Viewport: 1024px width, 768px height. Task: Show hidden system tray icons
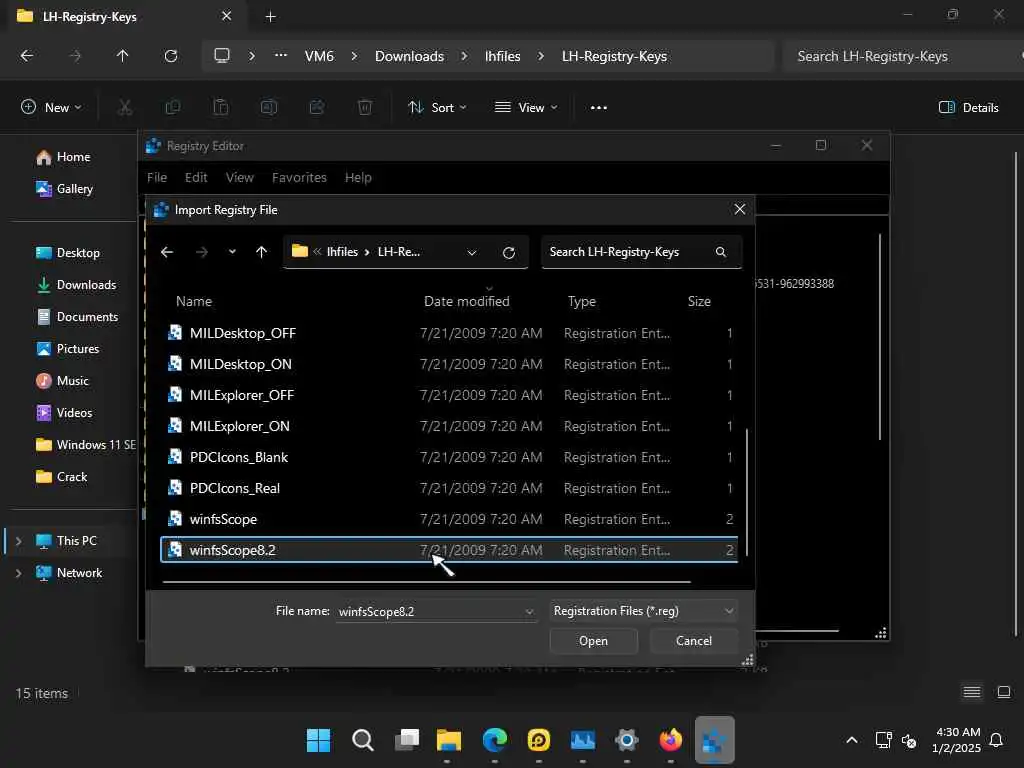[x=852, y=740]
